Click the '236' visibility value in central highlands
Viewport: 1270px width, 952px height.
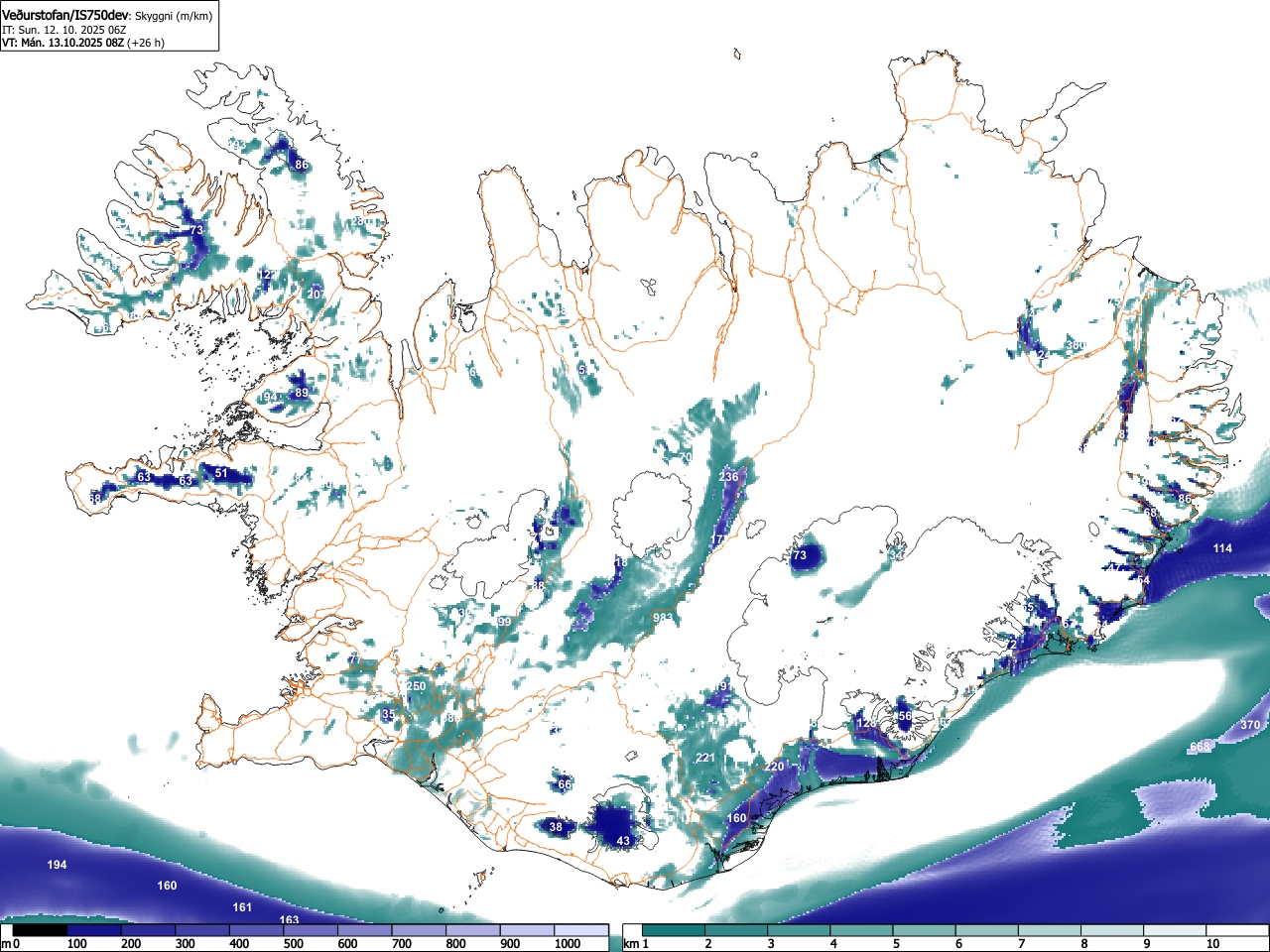point(728,477)
